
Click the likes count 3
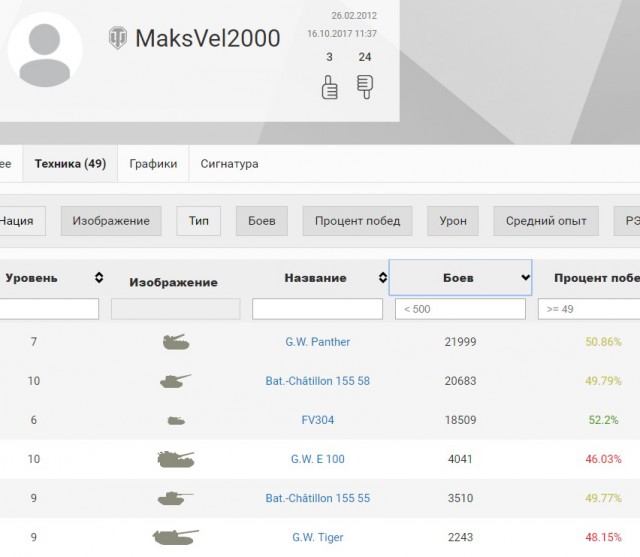pyautogui.click(x=329, y=57)
